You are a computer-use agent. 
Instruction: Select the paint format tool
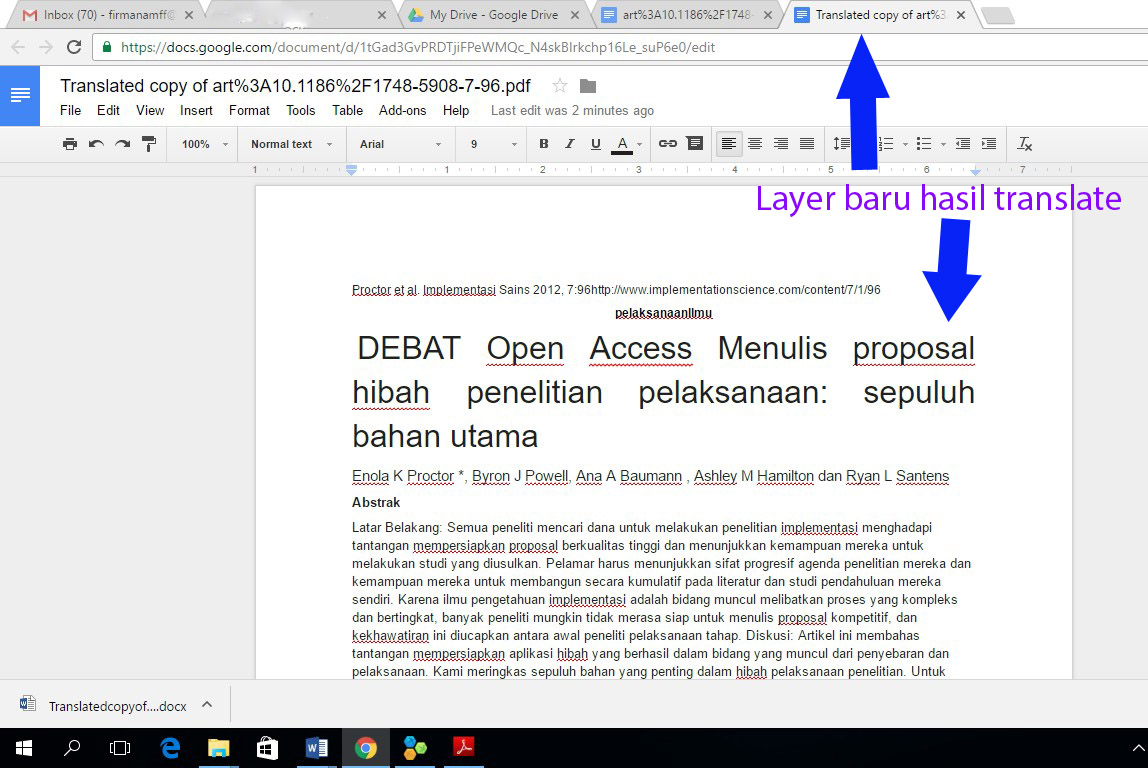[x=149, y=144]
